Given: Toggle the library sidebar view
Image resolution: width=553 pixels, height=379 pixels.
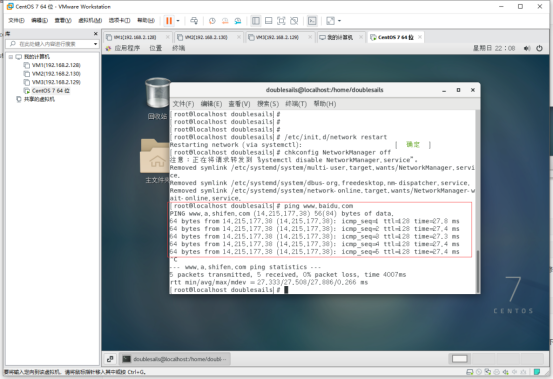Looking at the screenshot, I should pyautogui.click(x=256, y=21).
